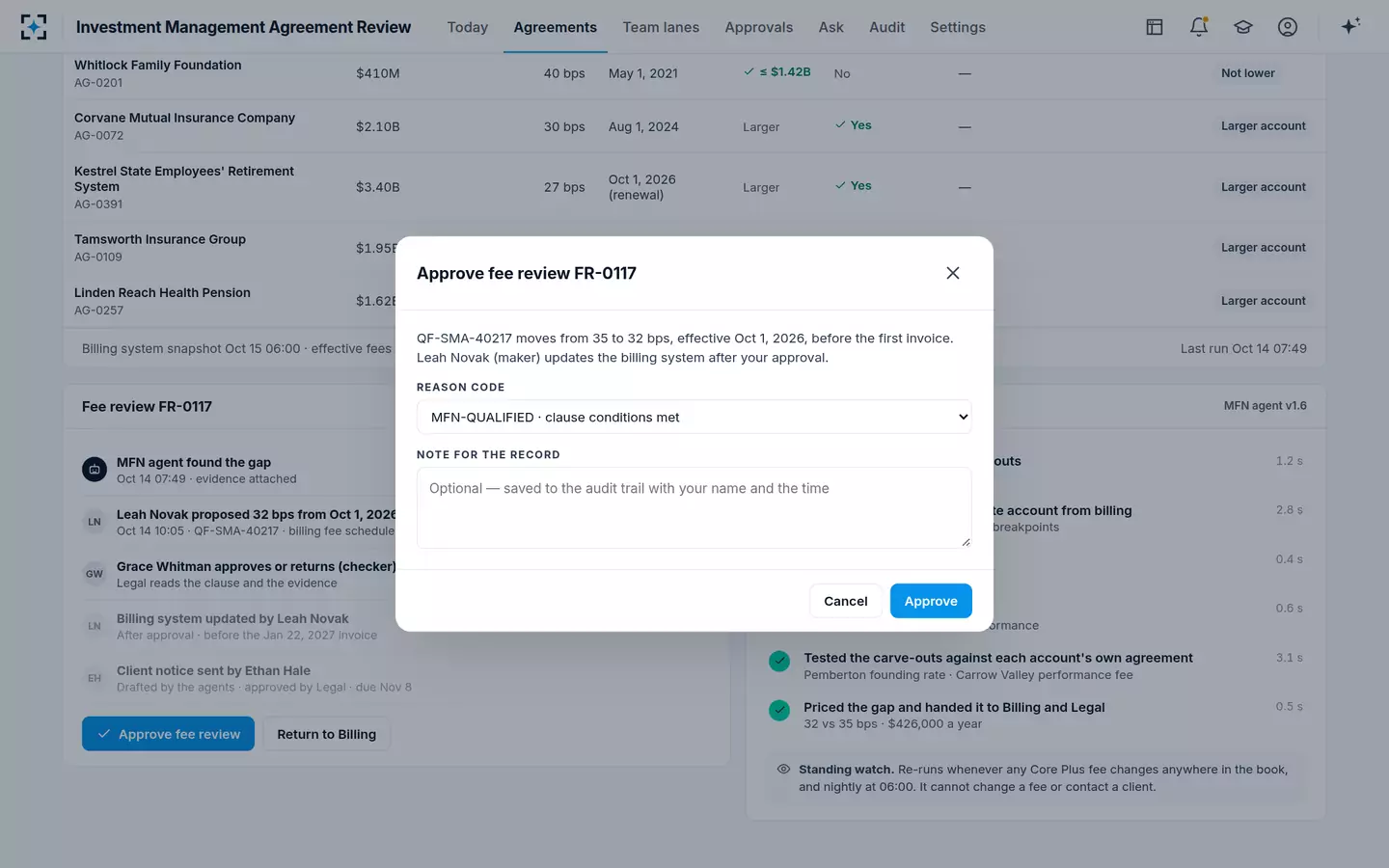
Task: Click the eye icon beside Standing watch
Action: point(783,769)
